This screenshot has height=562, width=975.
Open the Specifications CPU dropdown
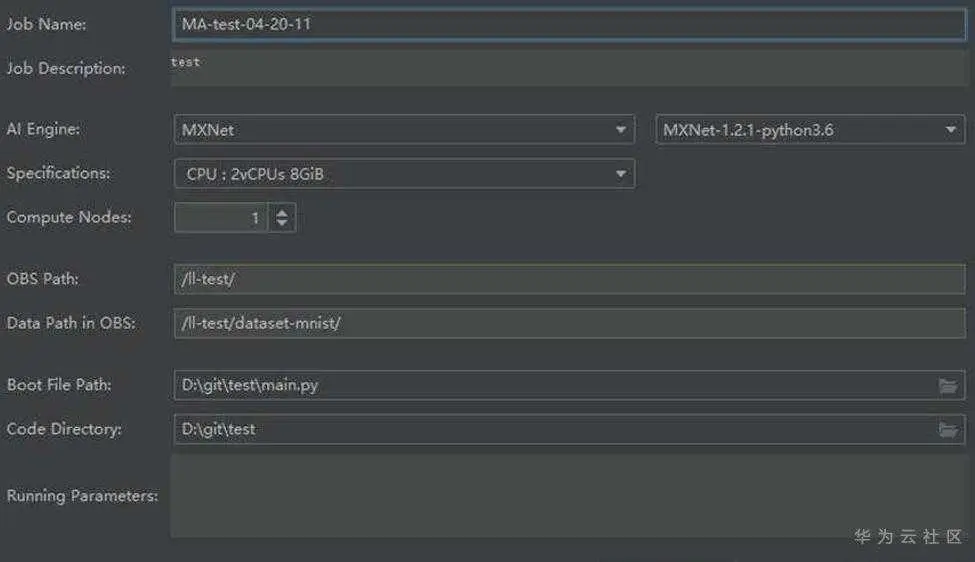pyautogui.click(x=404, y=174)
